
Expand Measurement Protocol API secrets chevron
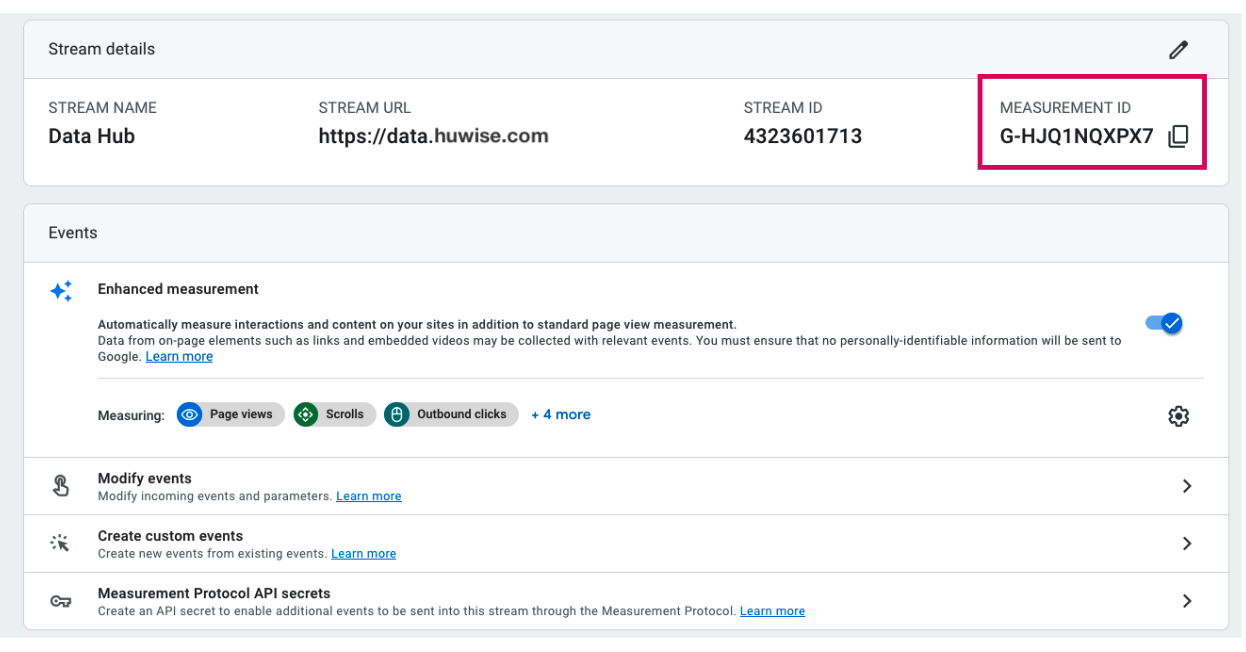pos(1187,601)
